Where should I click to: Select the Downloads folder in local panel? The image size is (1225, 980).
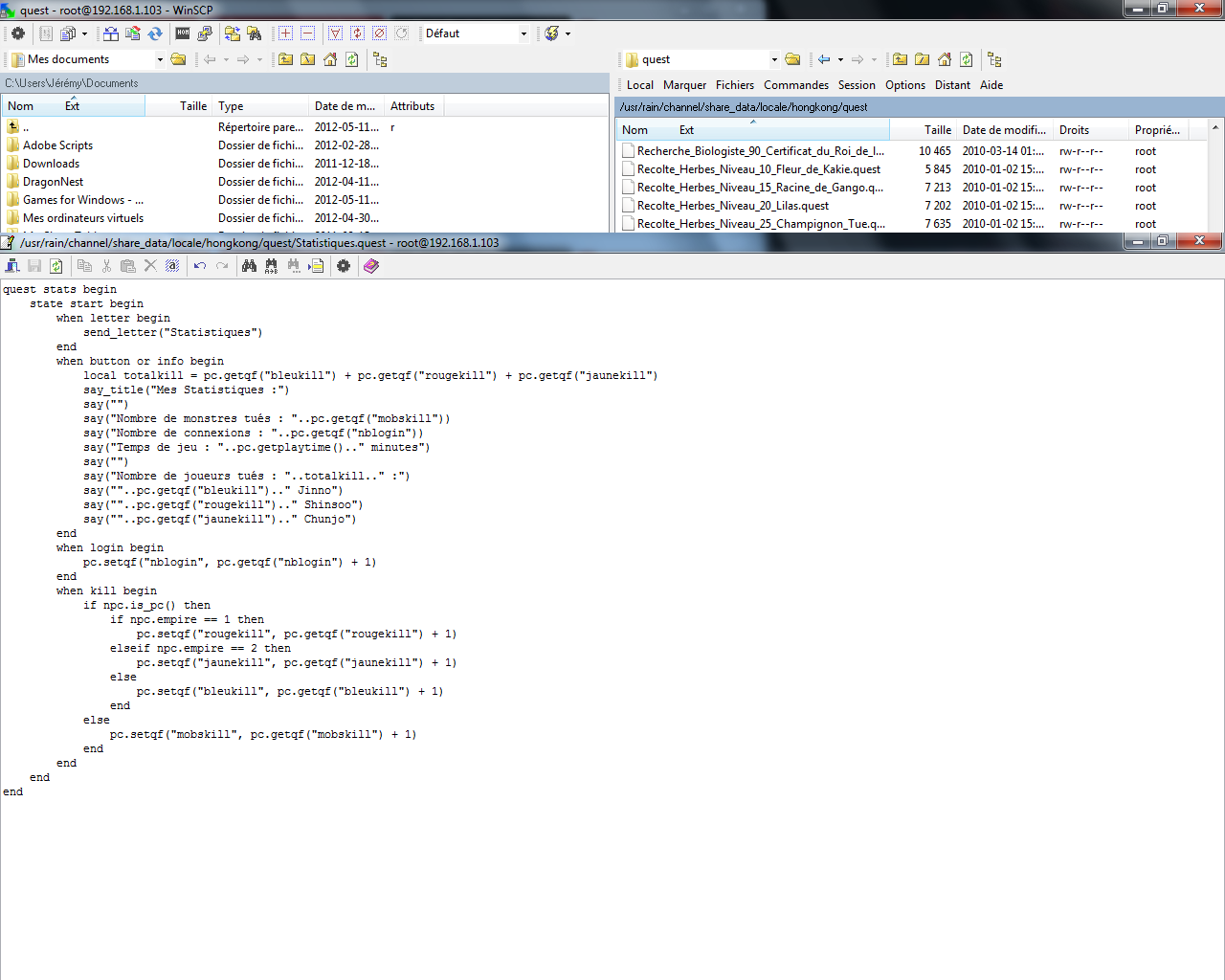click(x=51, y=164)
